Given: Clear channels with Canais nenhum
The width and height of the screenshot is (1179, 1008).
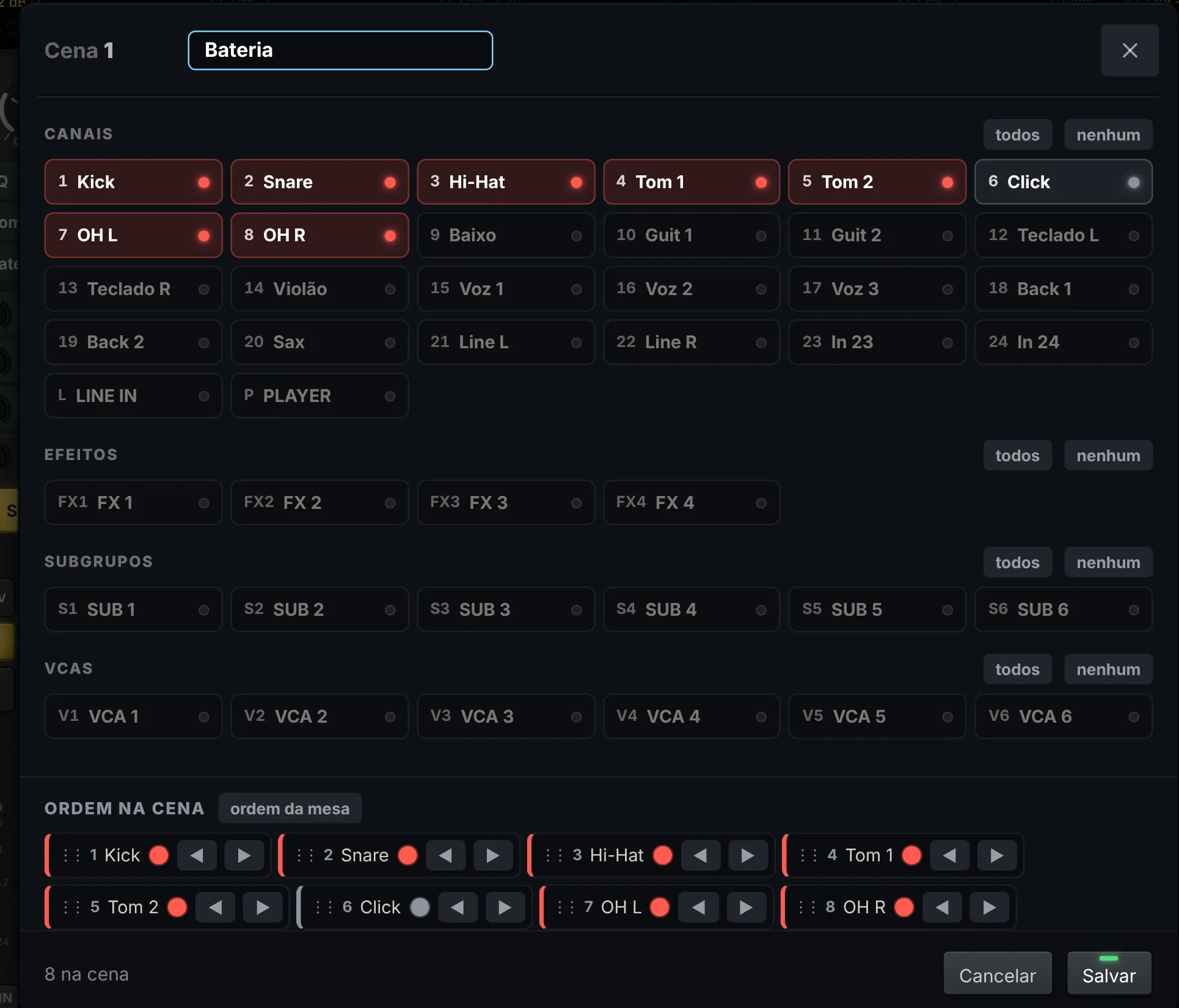Looking at the screenshot, I should tap(1108, 134).
